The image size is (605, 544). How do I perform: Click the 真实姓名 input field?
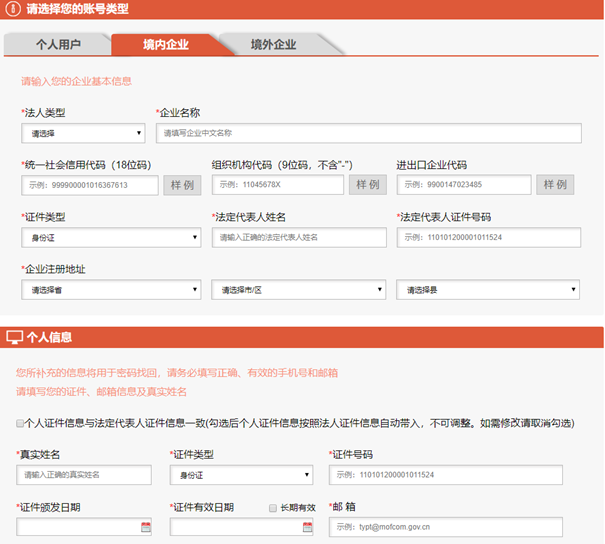(x=86, y=474)
